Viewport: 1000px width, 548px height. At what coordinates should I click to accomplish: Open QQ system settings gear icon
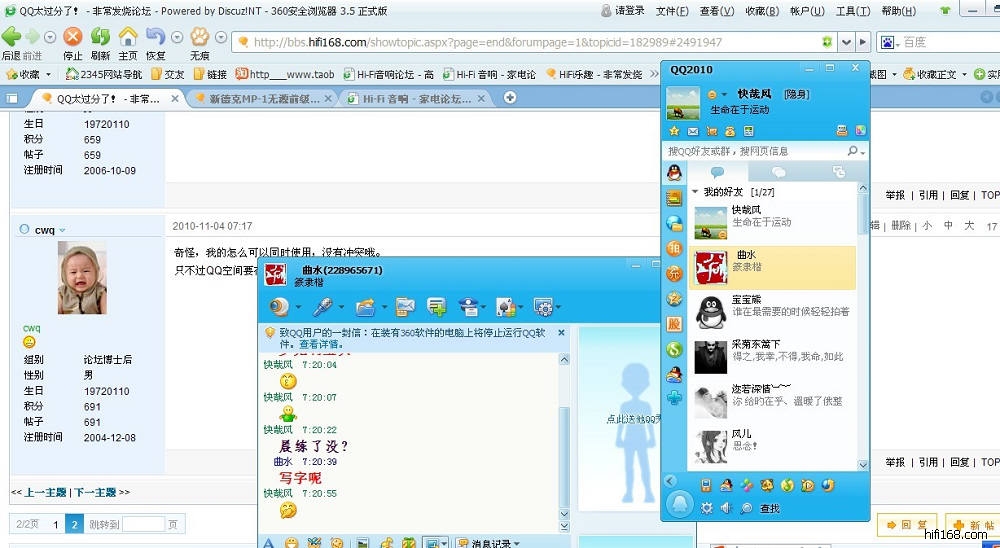pyautogui.click(x=706, y=508)
